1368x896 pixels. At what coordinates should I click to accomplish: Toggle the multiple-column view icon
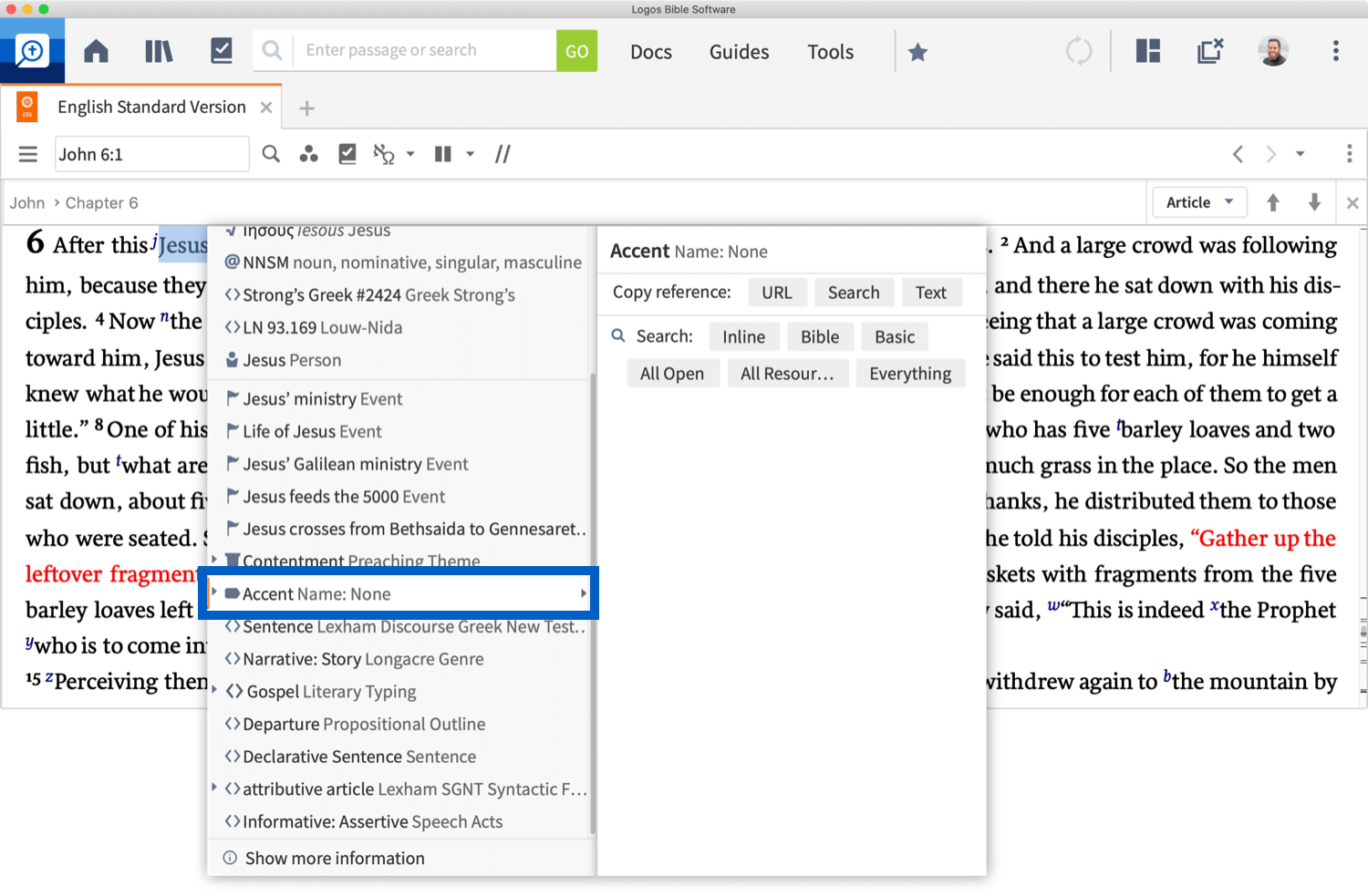[443, 154]
